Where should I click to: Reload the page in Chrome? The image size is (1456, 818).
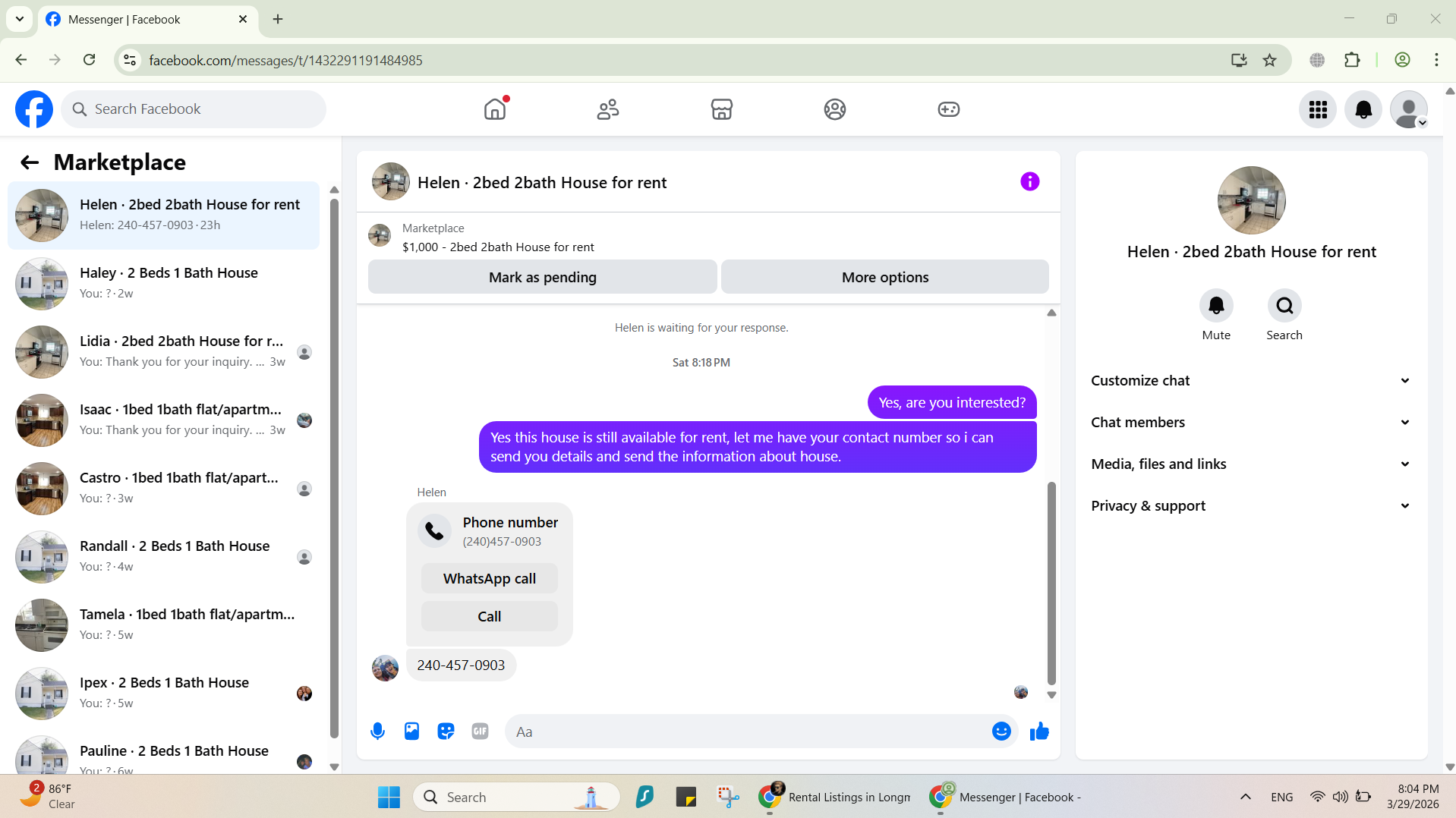pyautogui.click(x=89, y=60)
